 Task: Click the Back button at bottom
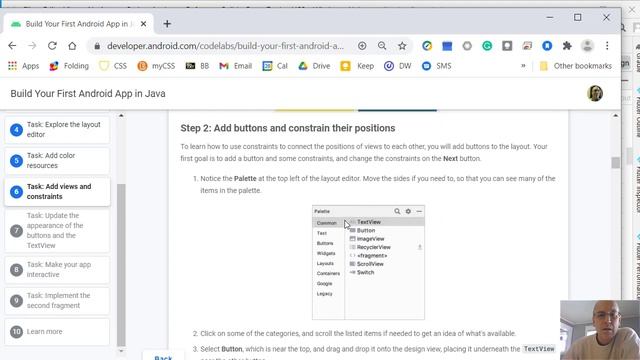click(x=163, y=357)
